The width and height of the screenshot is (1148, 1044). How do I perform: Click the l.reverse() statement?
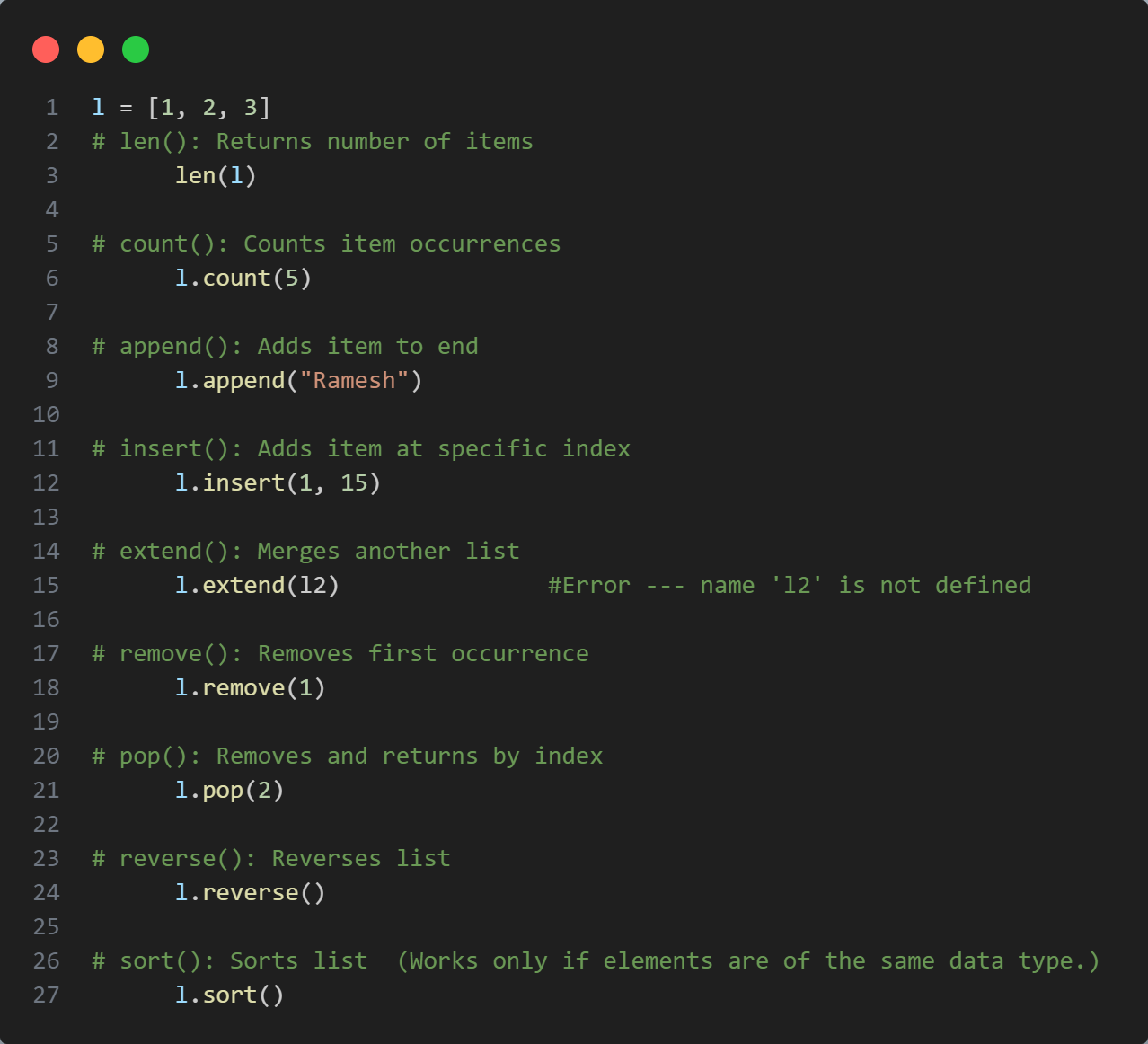coord(250,893)
